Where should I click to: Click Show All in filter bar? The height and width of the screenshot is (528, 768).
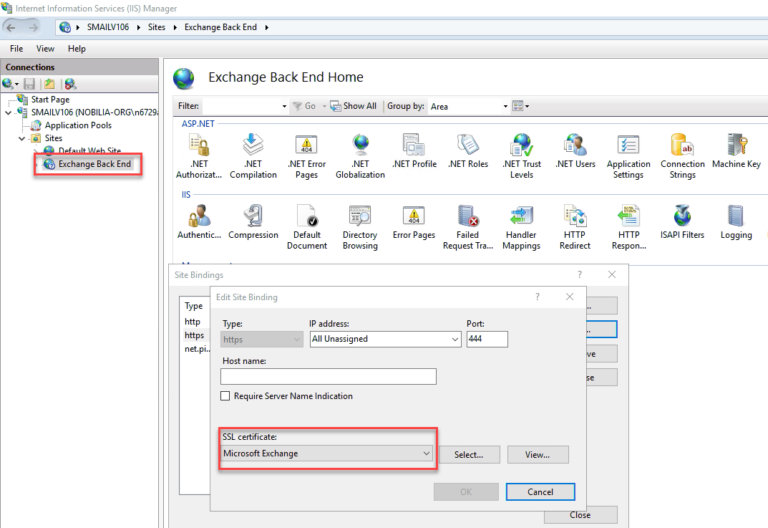353,106
